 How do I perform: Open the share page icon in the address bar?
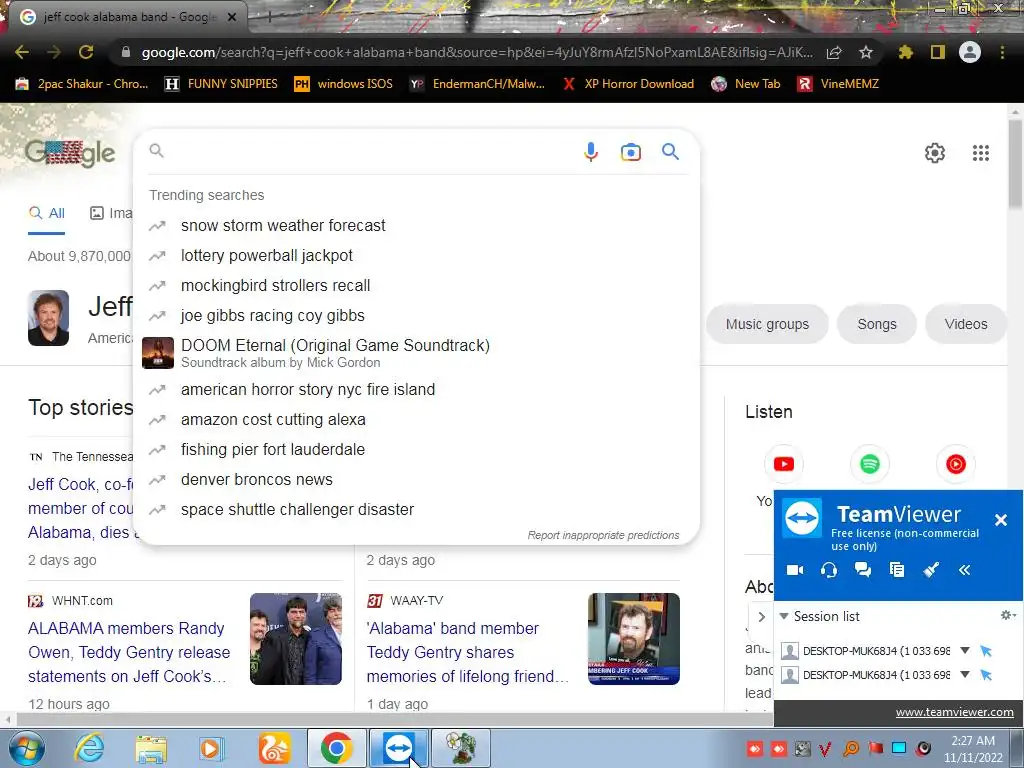834,52
